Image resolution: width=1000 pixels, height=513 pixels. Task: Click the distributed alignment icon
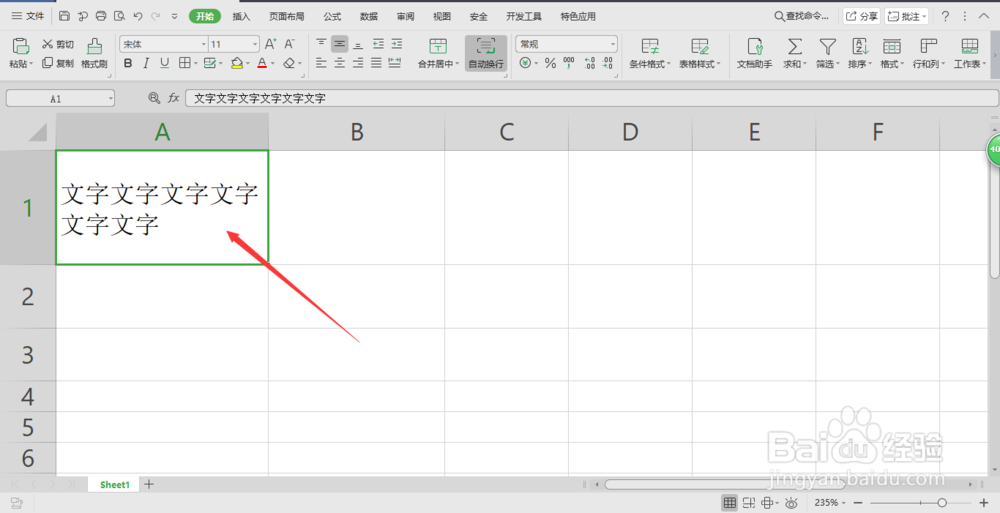tap(395, 63)
